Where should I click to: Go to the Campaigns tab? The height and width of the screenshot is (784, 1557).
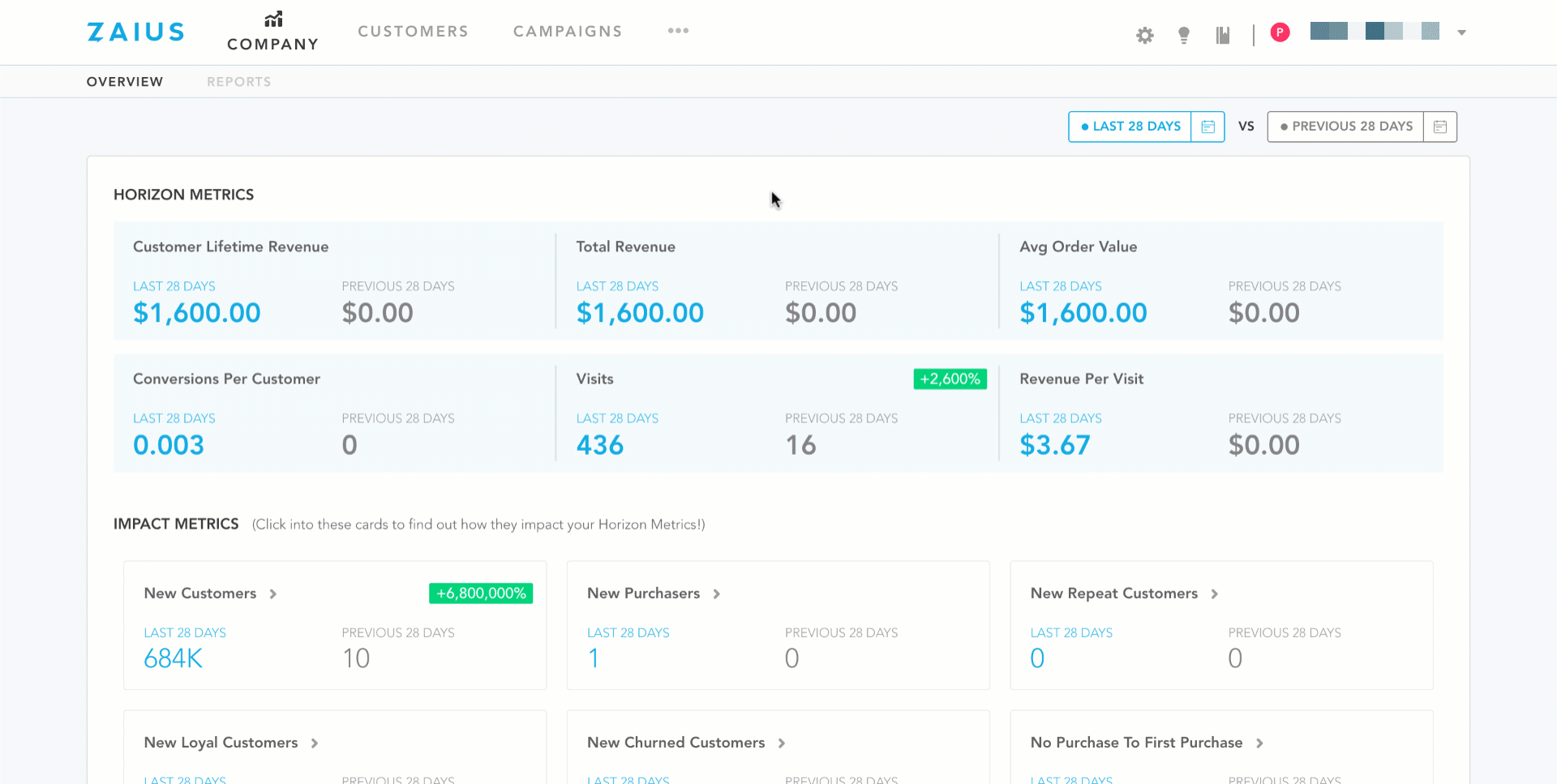[x=568, y=31]
